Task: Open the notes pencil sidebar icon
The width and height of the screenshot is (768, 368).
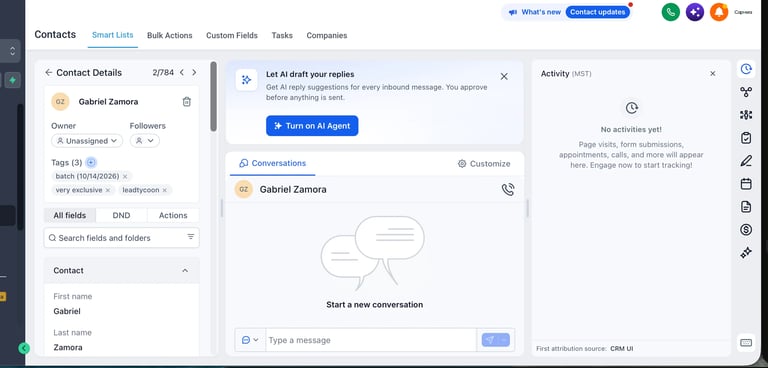Action: [x=746, y=161]
